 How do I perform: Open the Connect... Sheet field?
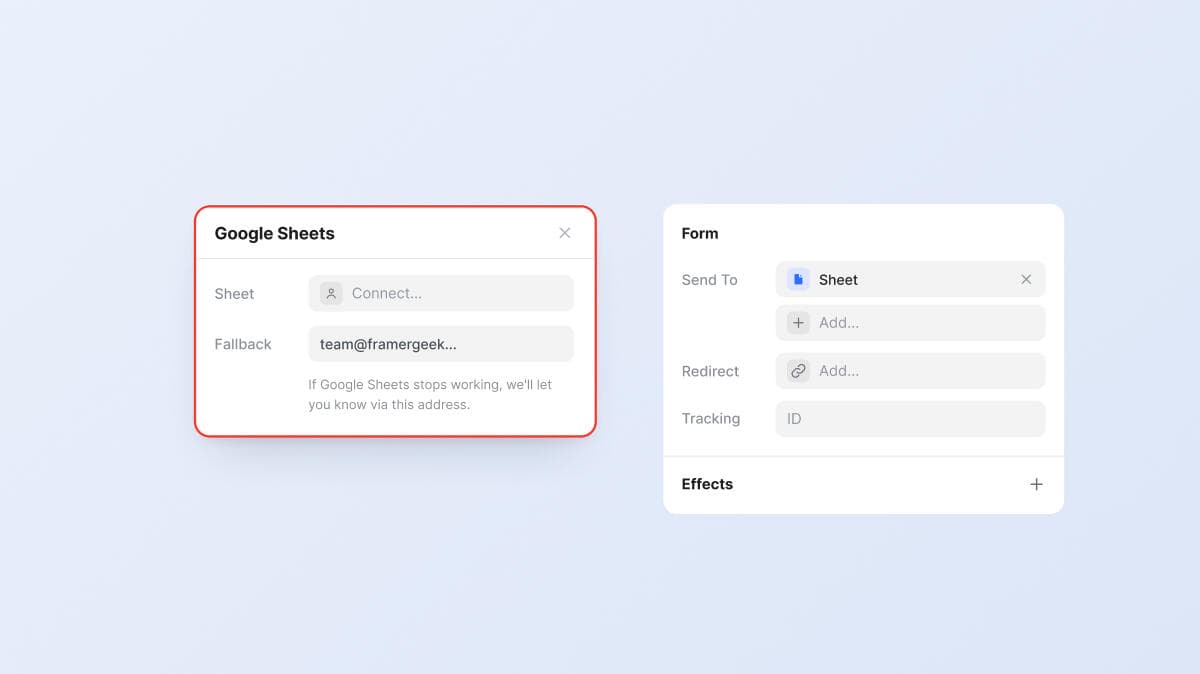click(441, 293)
